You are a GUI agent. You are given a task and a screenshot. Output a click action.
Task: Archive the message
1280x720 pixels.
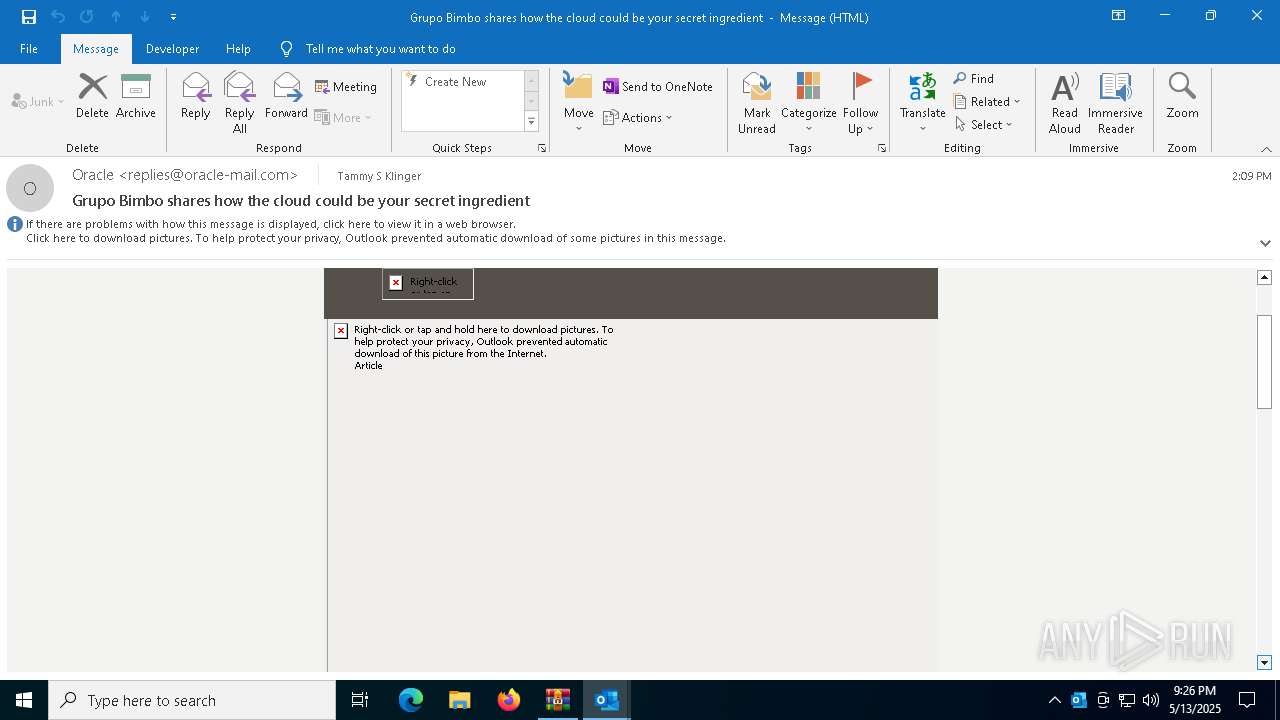pyautogui.click(x=135, y=97)
